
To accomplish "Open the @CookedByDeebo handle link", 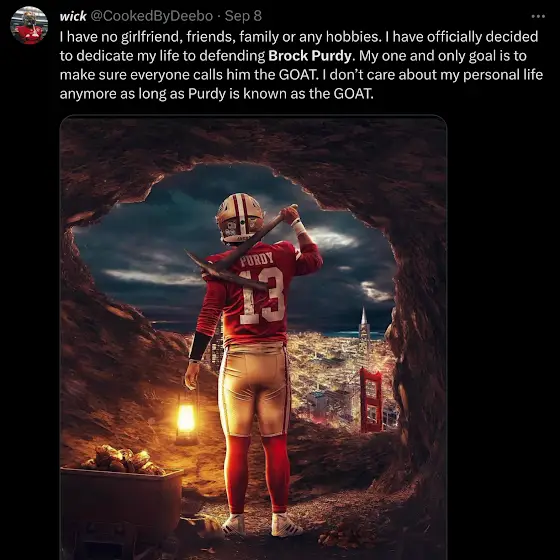I will [x=151, y=16].
